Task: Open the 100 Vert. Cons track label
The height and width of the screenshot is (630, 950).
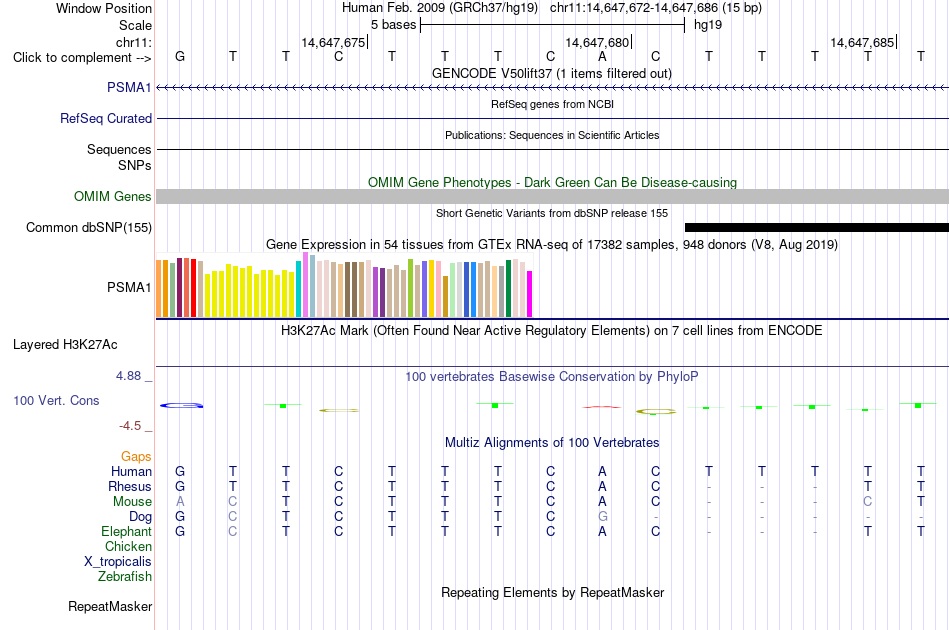Action: point(56,400)
